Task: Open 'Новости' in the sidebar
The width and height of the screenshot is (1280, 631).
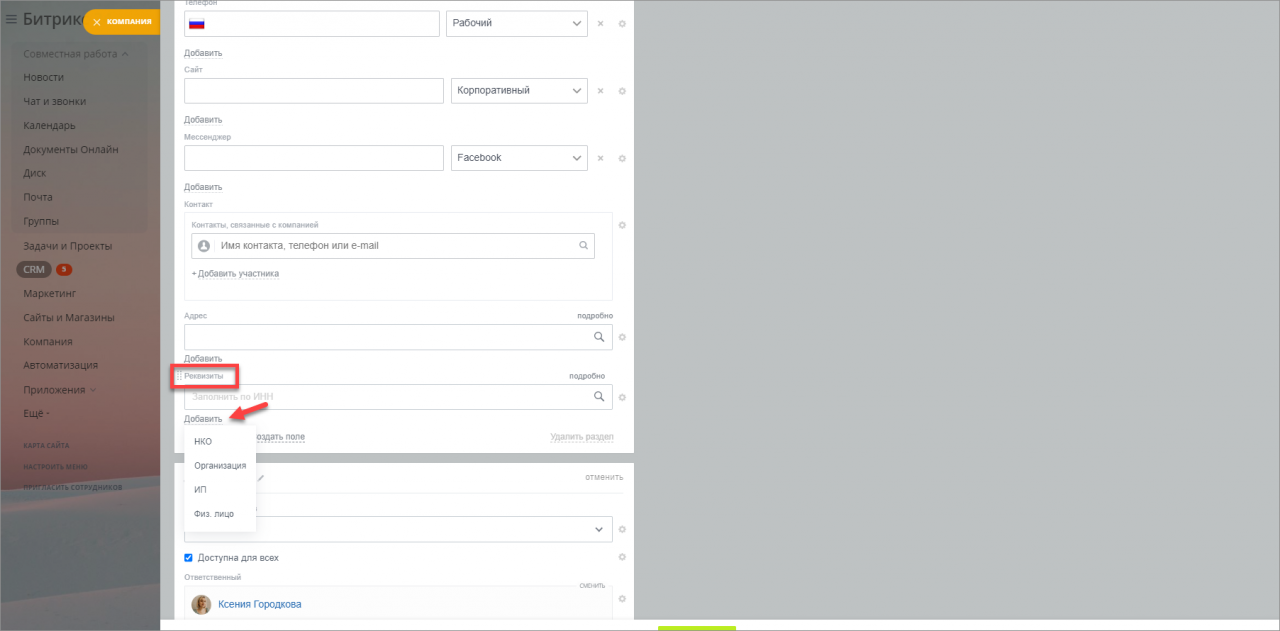Action: pos(44,77)
